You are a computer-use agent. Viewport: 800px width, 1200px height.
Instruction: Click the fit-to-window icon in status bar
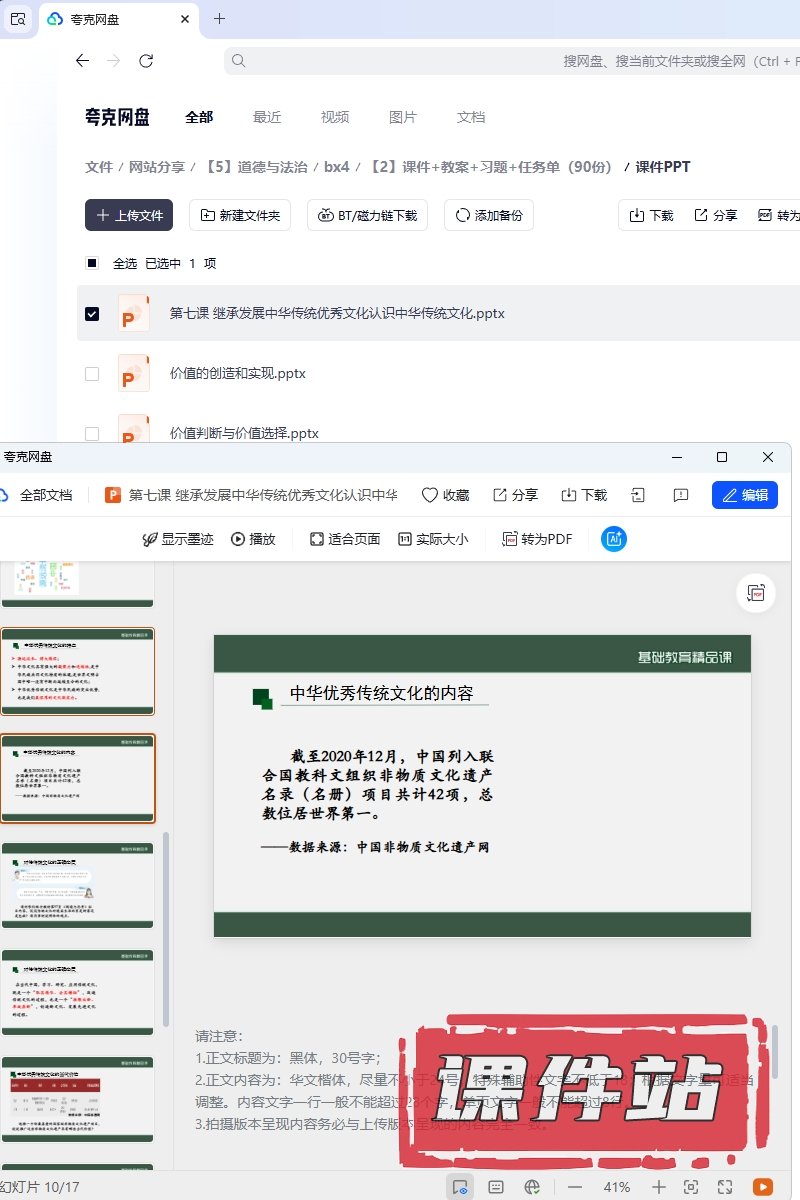coord(690,1187)
